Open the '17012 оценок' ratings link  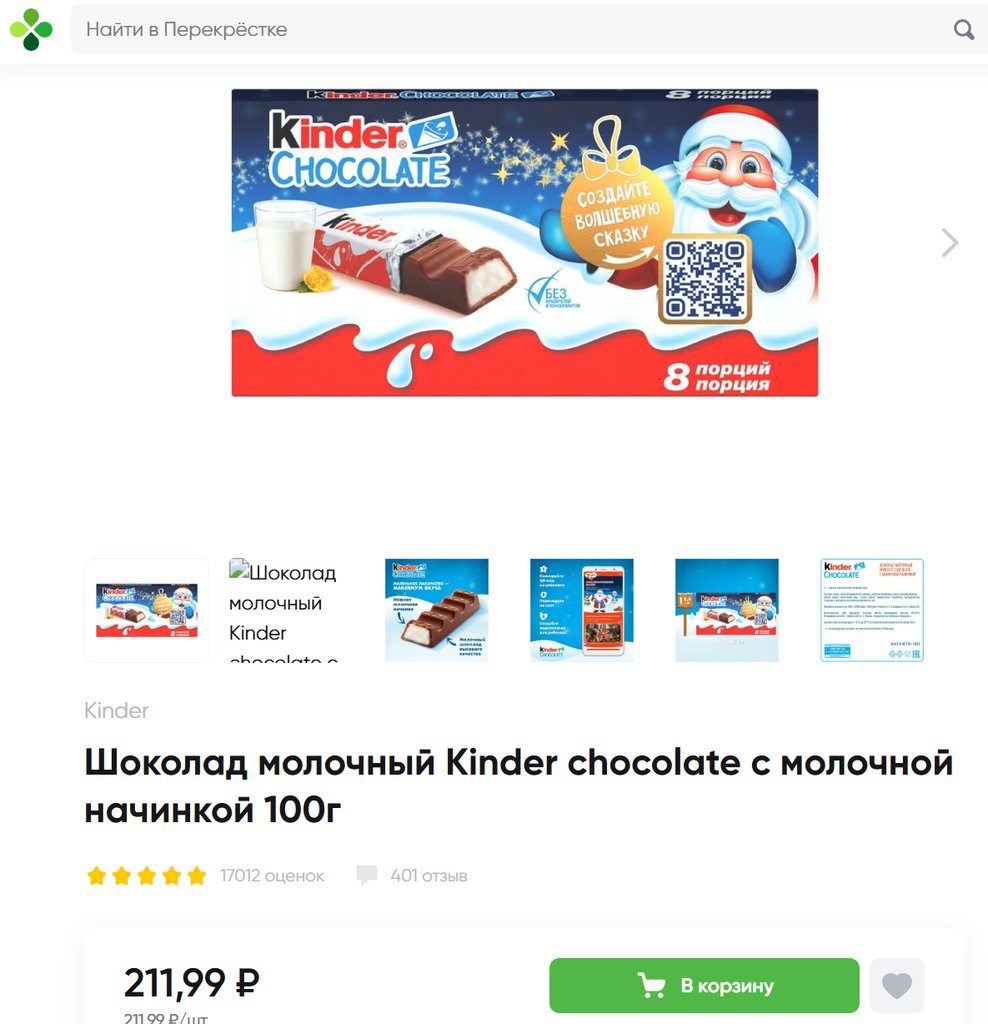(272, 875)
